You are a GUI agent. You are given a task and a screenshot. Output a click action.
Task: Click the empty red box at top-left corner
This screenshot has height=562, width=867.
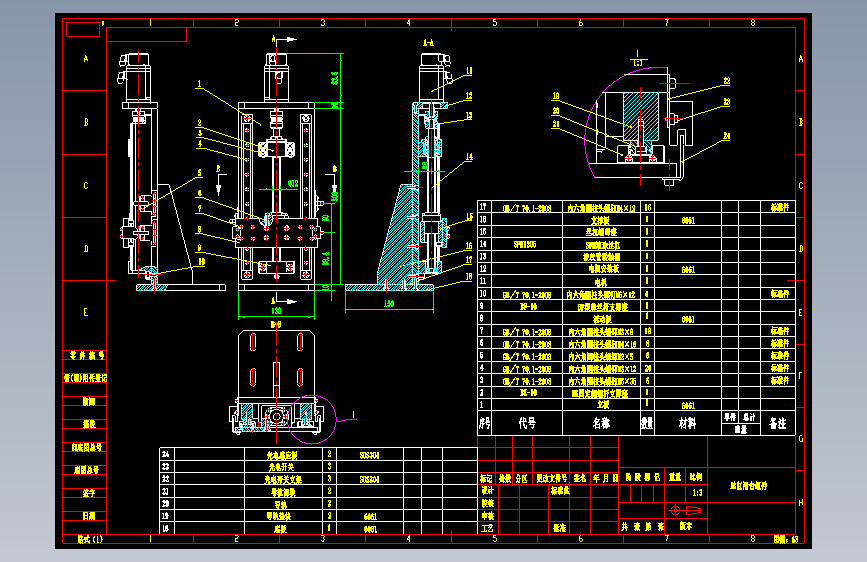click(x=83, y=29)
